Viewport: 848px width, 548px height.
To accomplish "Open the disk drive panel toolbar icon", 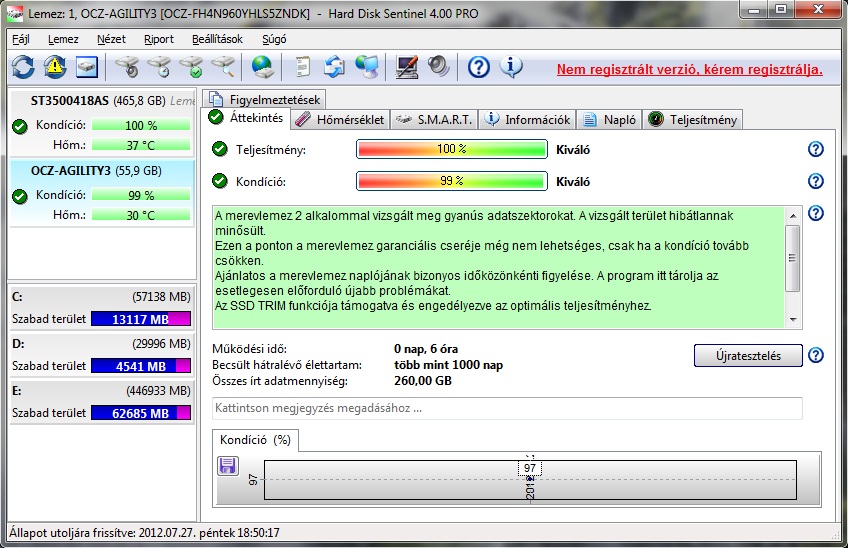I will pyautogui.click(x=87, y=68).
